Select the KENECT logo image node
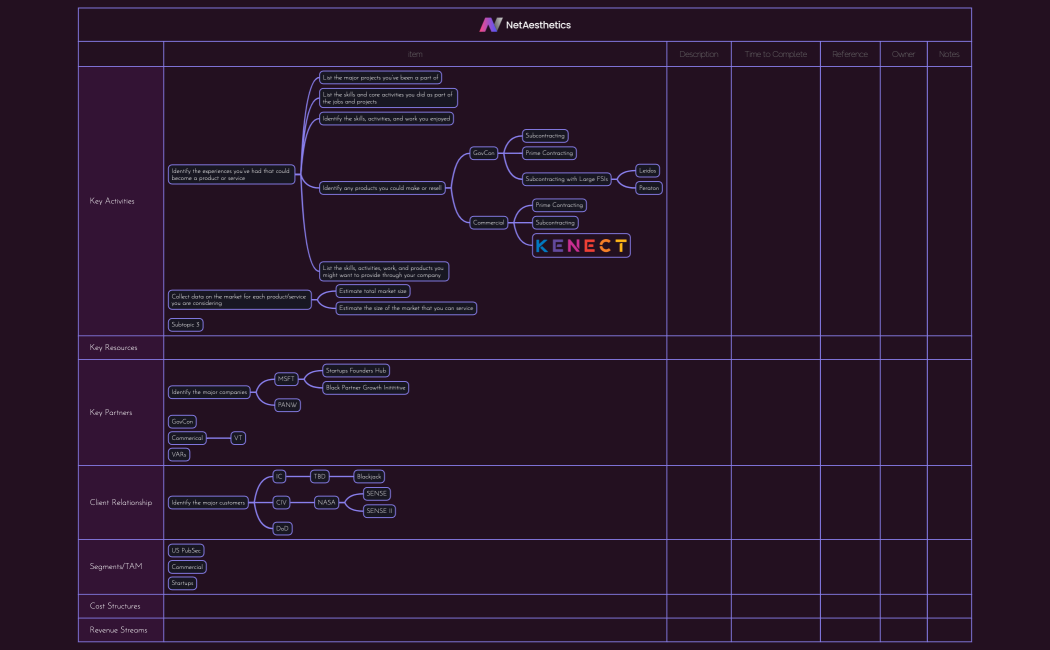 click(581, 245)
